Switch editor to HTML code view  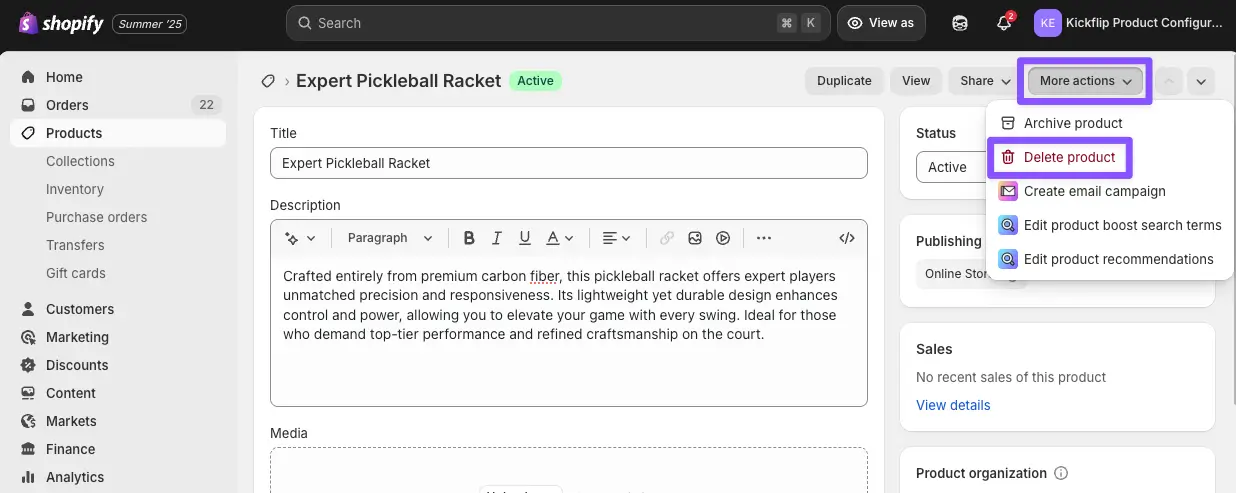846,238
